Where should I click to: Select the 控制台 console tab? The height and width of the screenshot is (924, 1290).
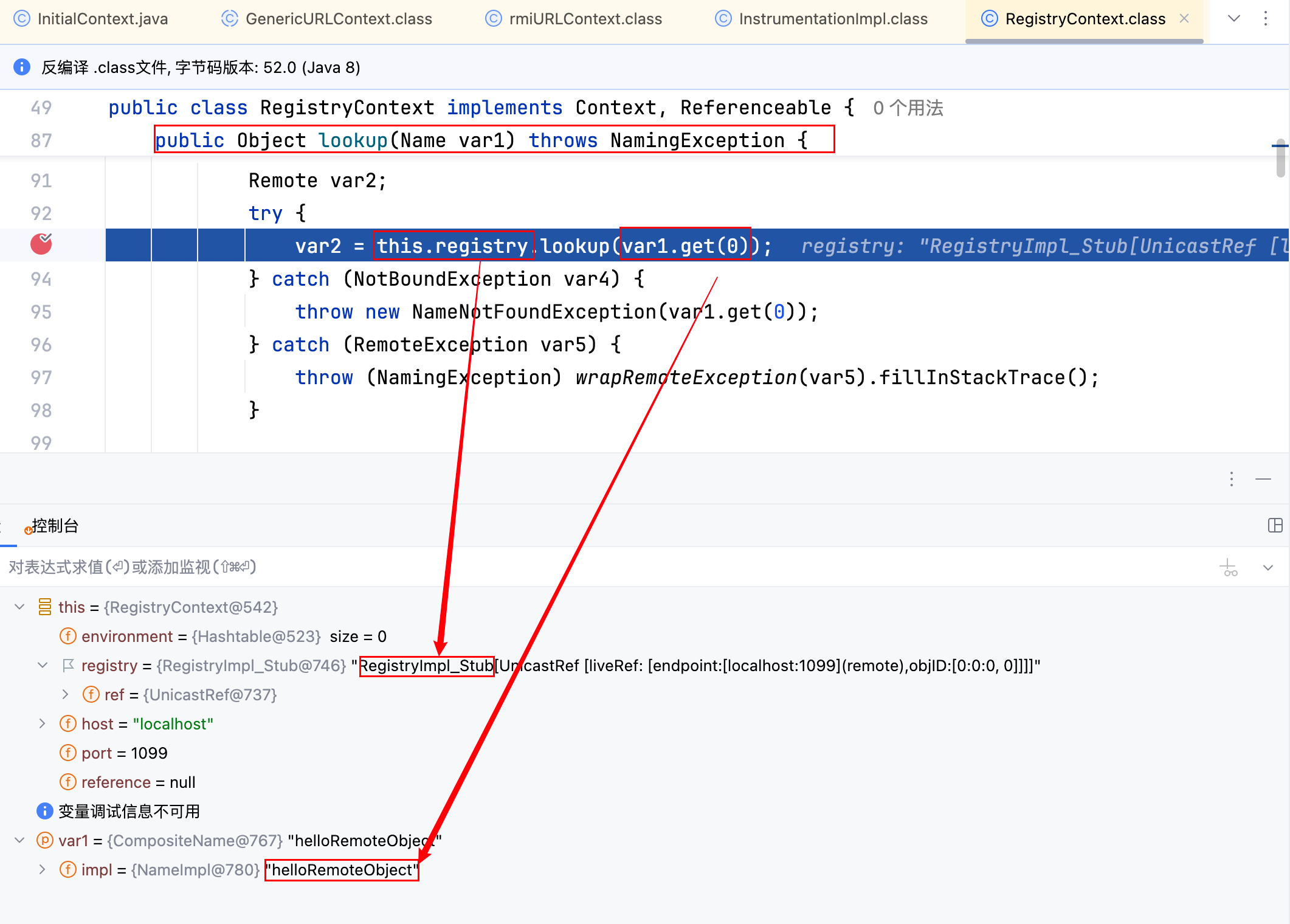coord(55,526)
